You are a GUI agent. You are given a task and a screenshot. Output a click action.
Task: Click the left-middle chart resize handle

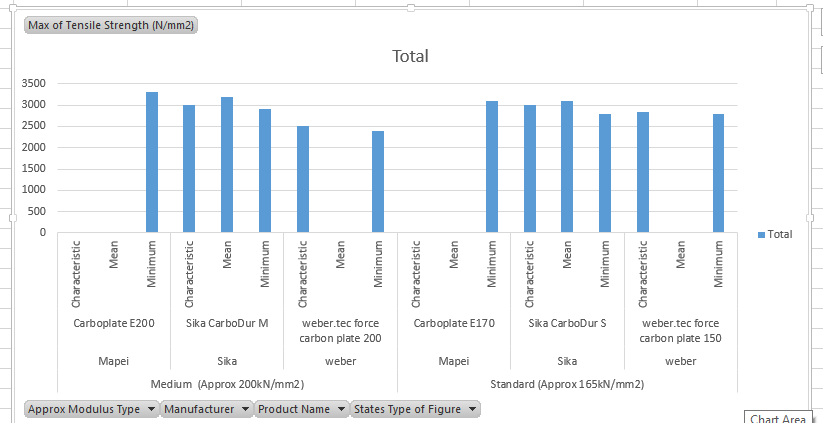13,217
